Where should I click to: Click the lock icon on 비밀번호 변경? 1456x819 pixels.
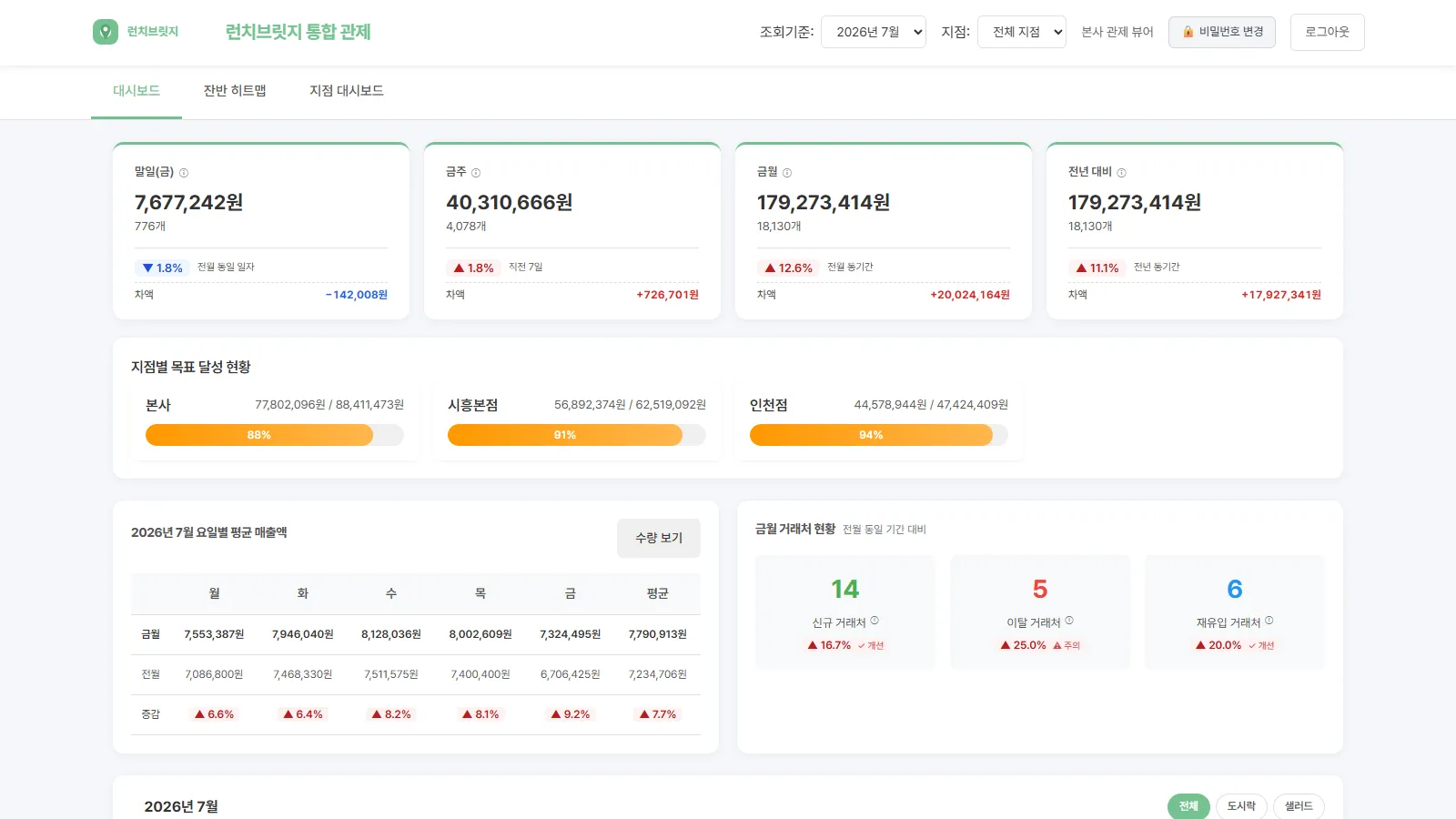pos(1188,32)
